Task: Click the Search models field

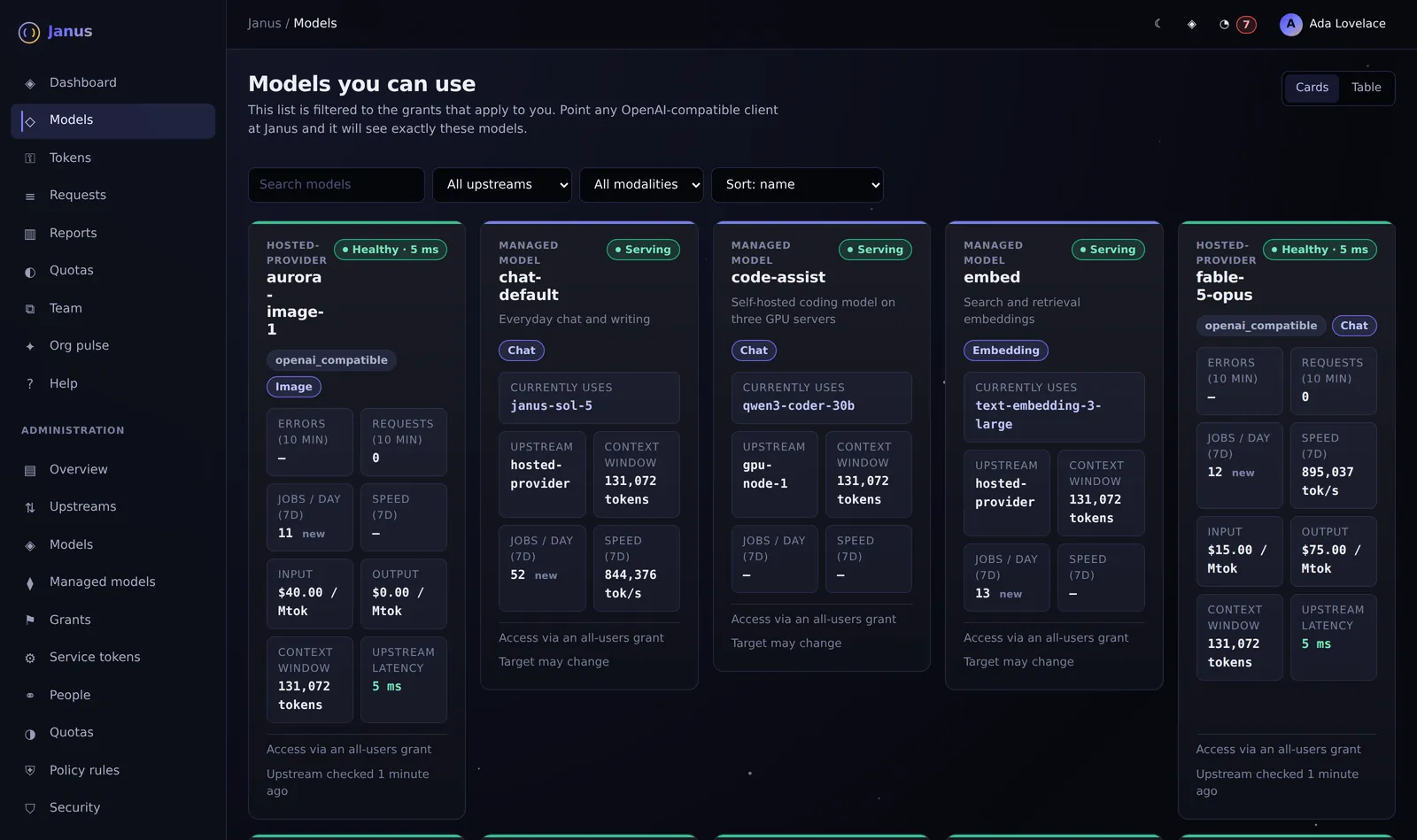Action: tap(337, 185)
